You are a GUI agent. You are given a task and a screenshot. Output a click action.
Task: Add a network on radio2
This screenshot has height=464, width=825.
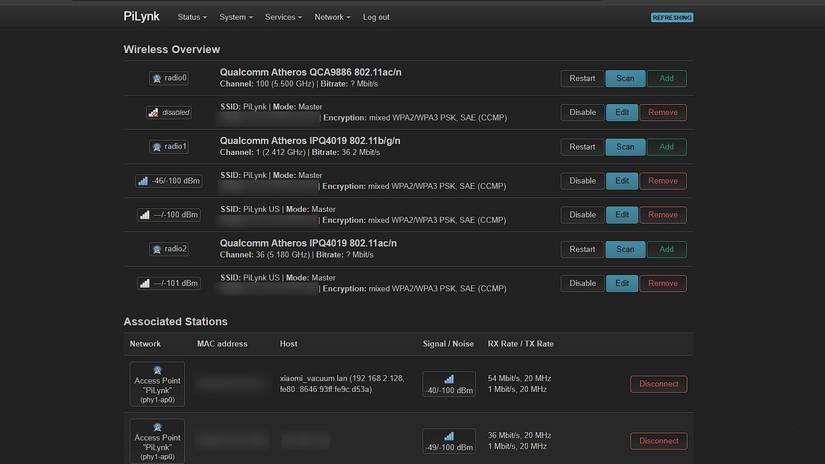click(667, 249)
